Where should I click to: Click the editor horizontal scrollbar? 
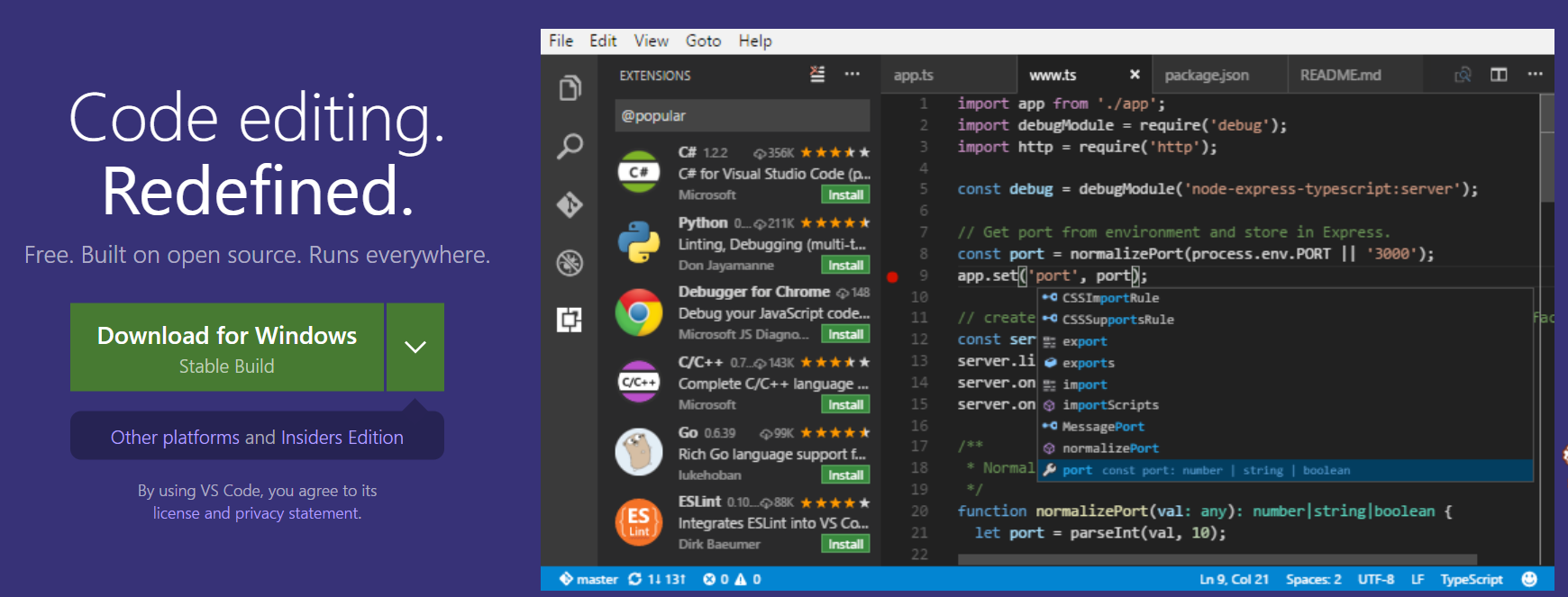click(x=1217, y=560)
